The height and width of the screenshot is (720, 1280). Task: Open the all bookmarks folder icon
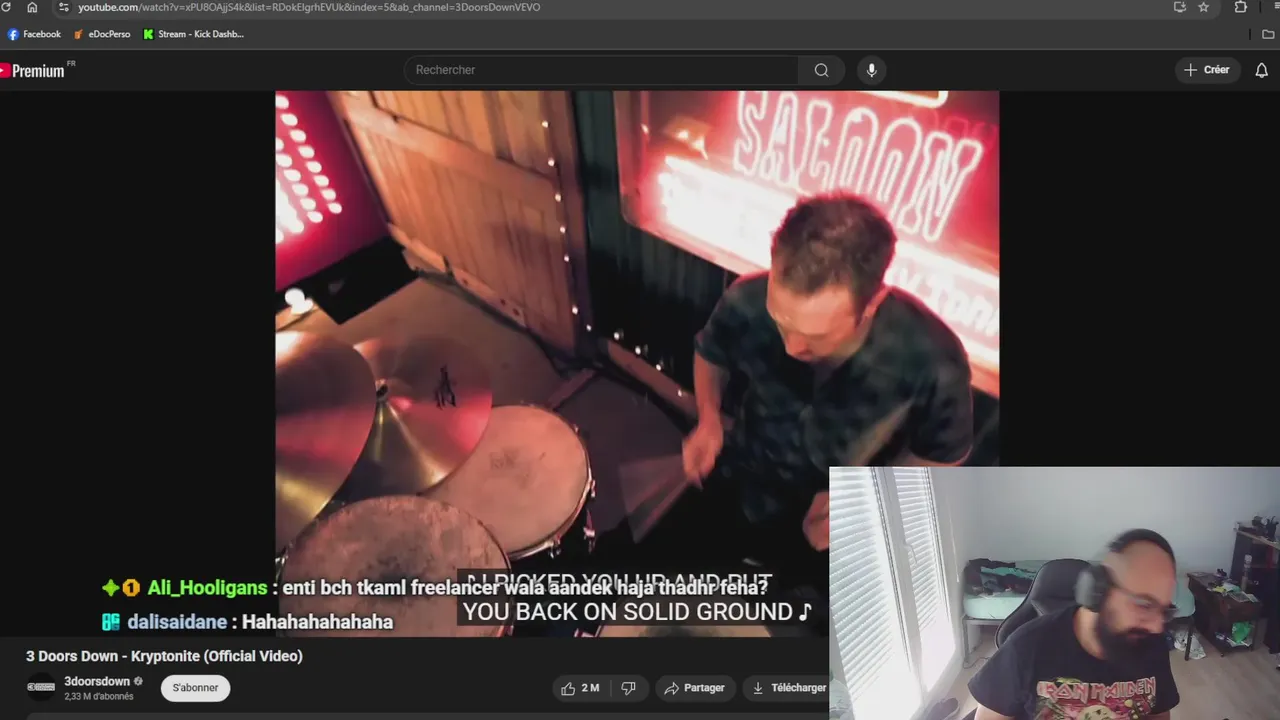pyautogui.click(x=1269, y=34)
